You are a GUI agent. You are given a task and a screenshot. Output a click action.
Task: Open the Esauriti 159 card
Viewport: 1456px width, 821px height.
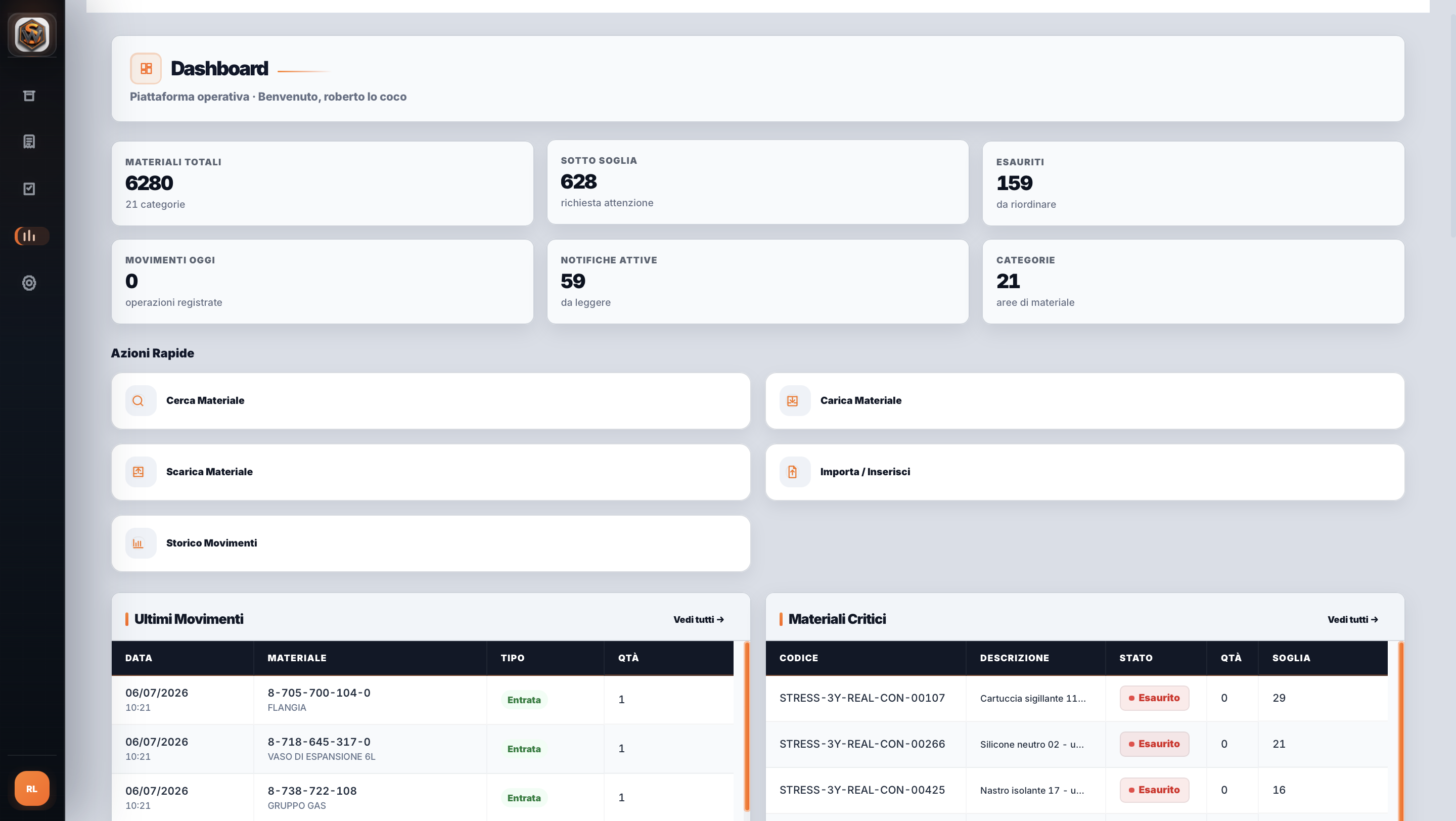(1193, 183)
